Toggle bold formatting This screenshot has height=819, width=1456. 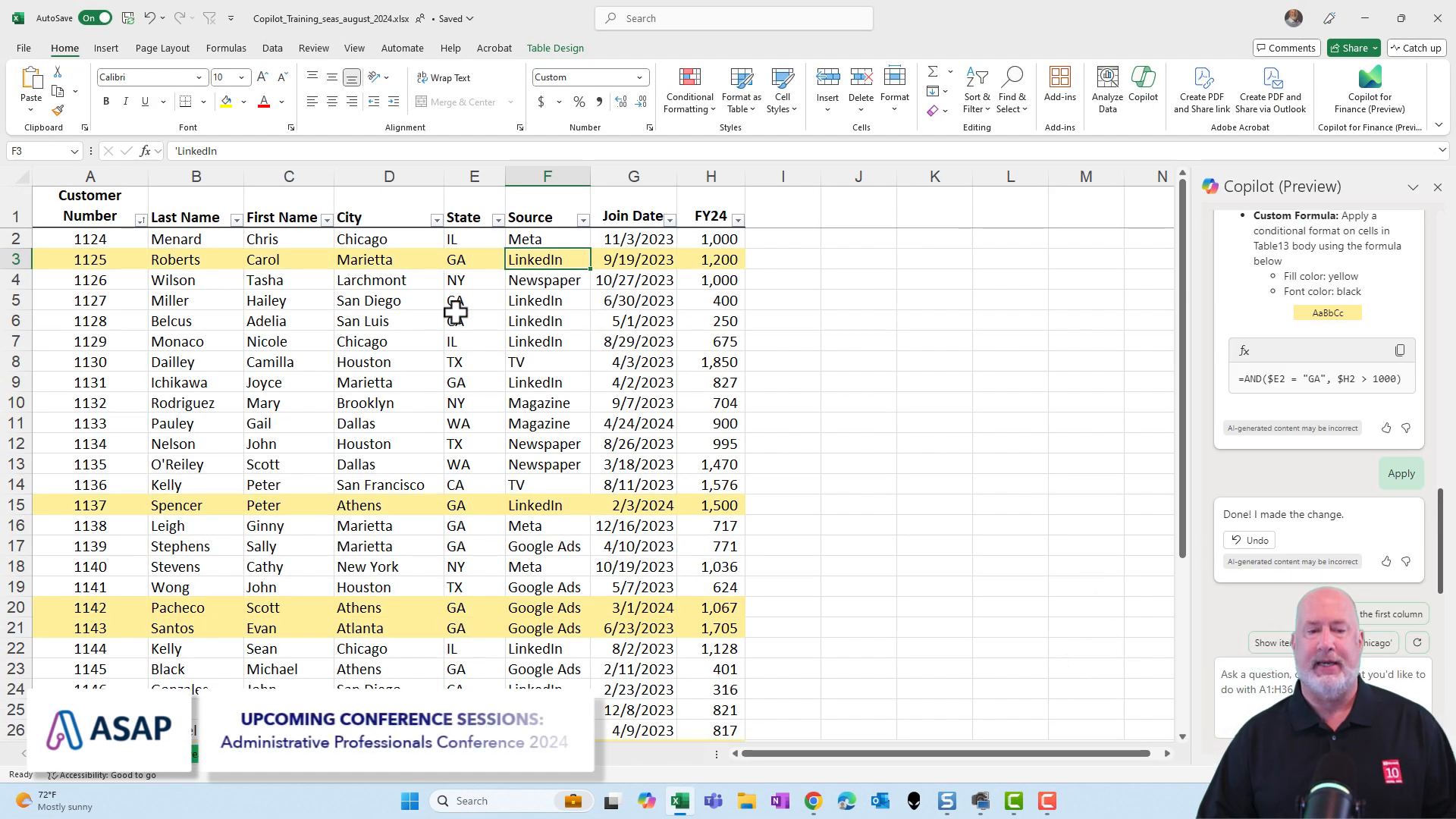click(106, 101)
